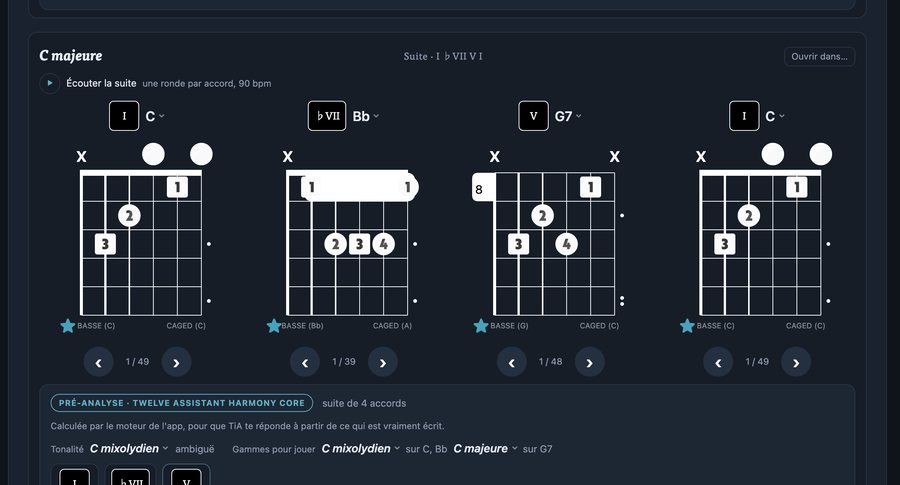Show previous voicing for G7 chord (1/48)
This screenshot has width=900, height=485.
[511, 362]
